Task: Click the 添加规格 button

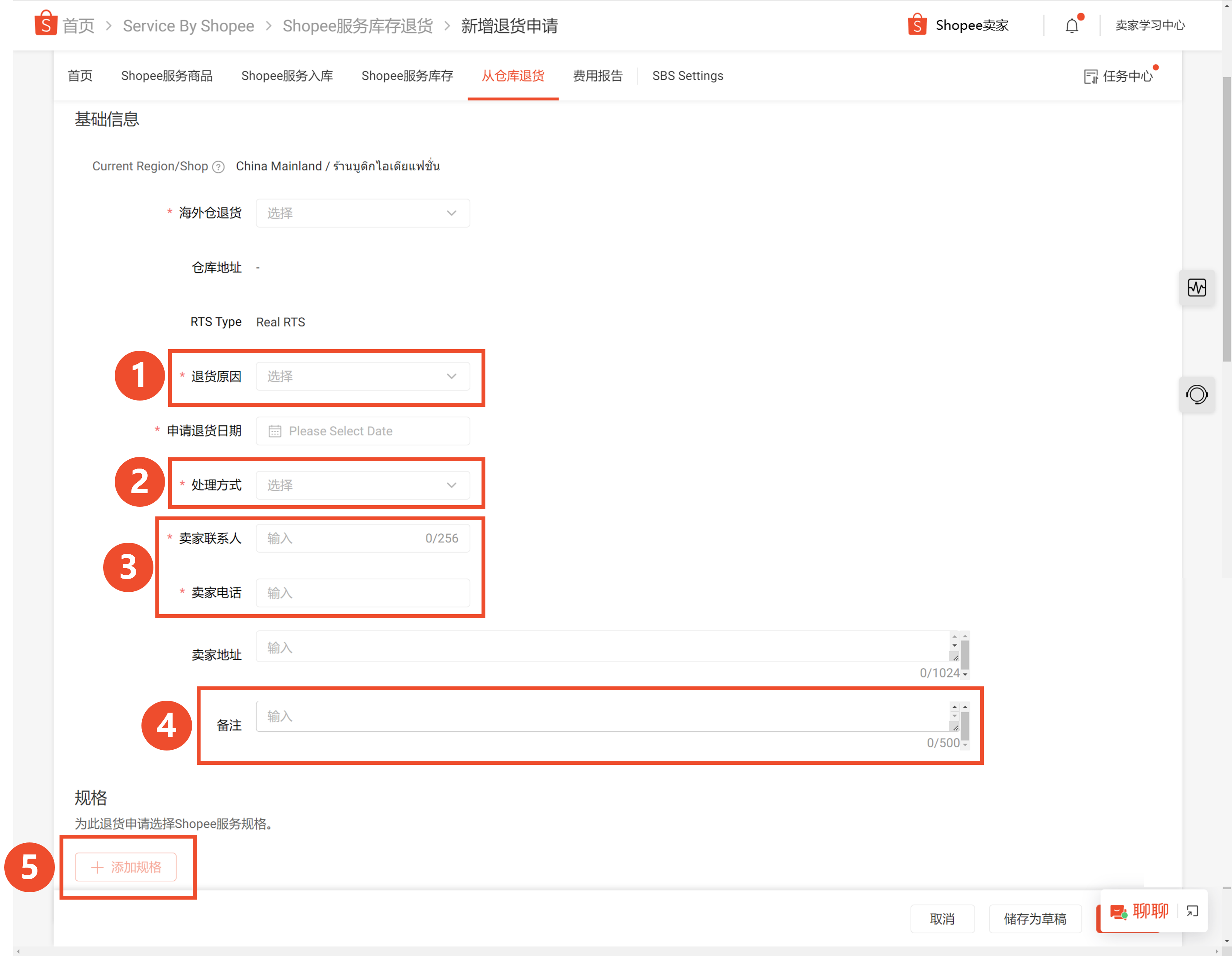Action: pyautogui.click(x=126, y=867)
